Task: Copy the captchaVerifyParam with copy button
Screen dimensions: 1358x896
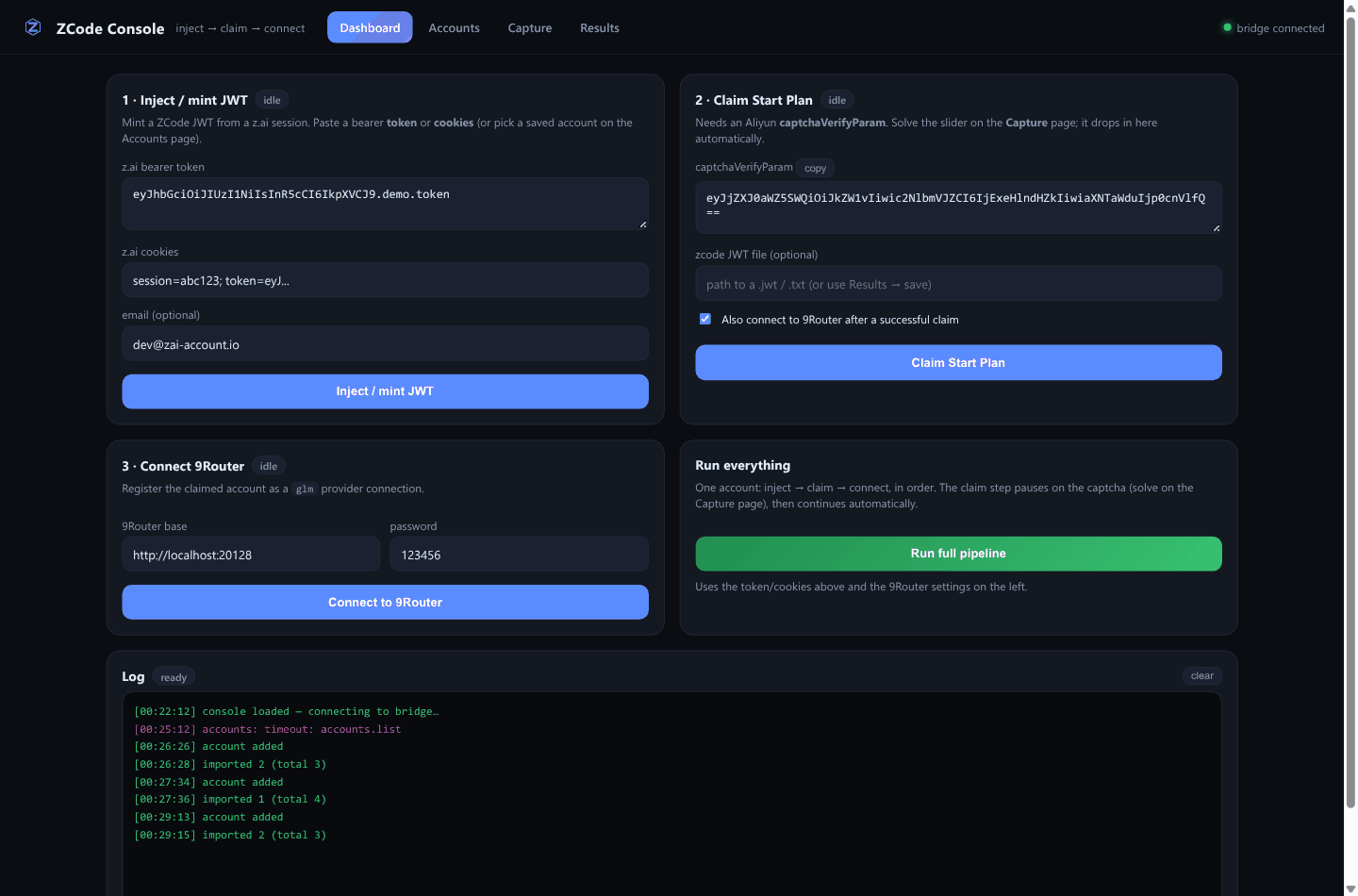Action: click(x=816, y=168)
